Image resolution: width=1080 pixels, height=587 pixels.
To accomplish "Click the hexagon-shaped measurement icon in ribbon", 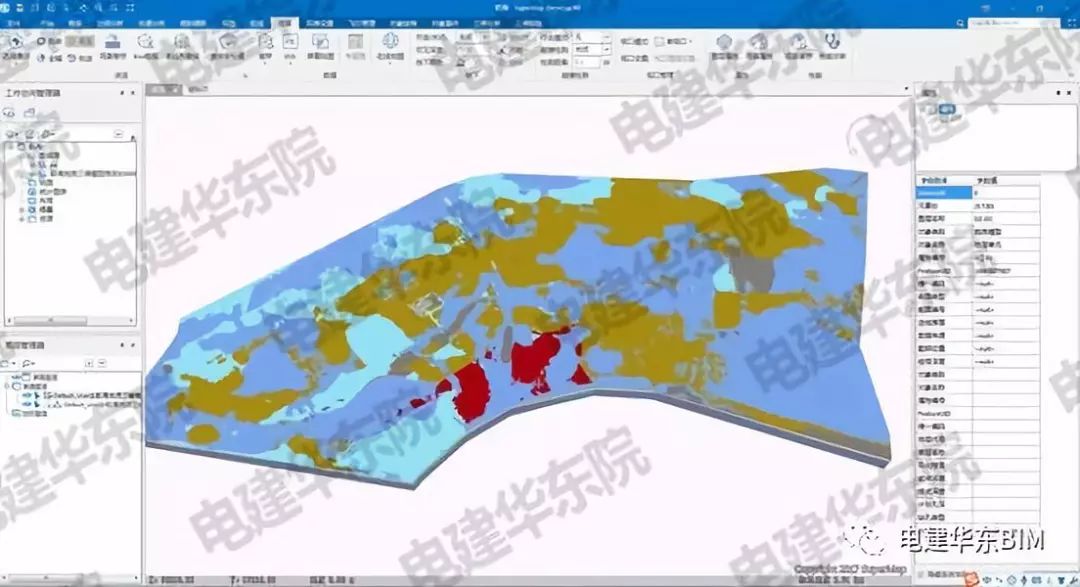I will tap(724, 43).
